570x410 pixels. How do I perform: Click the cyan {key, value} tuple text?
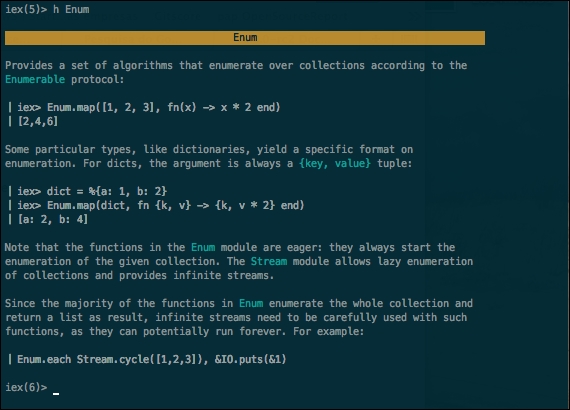335,163
